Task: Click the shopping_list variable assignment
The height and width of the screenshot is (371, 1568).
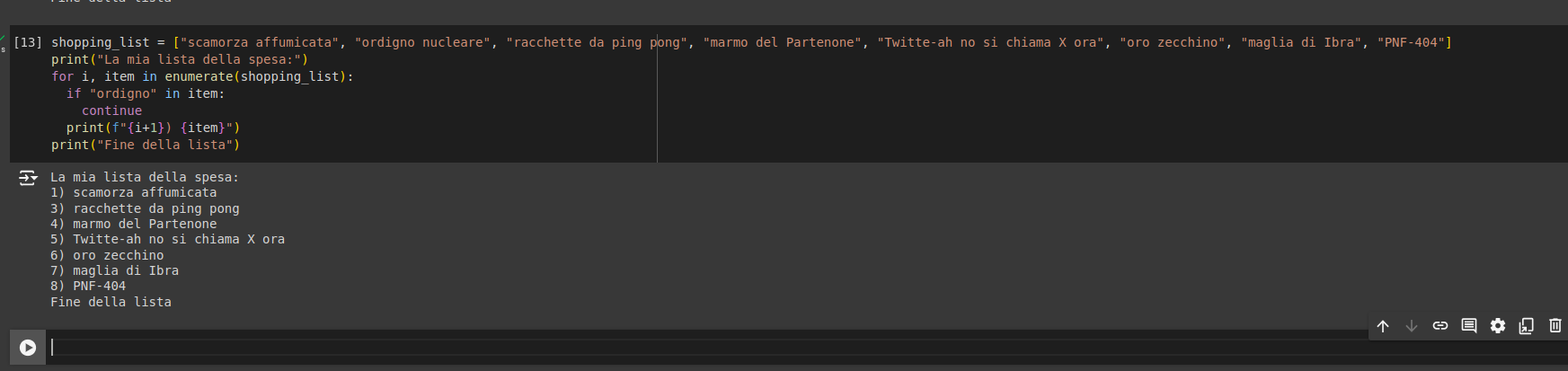Action: 100,42
